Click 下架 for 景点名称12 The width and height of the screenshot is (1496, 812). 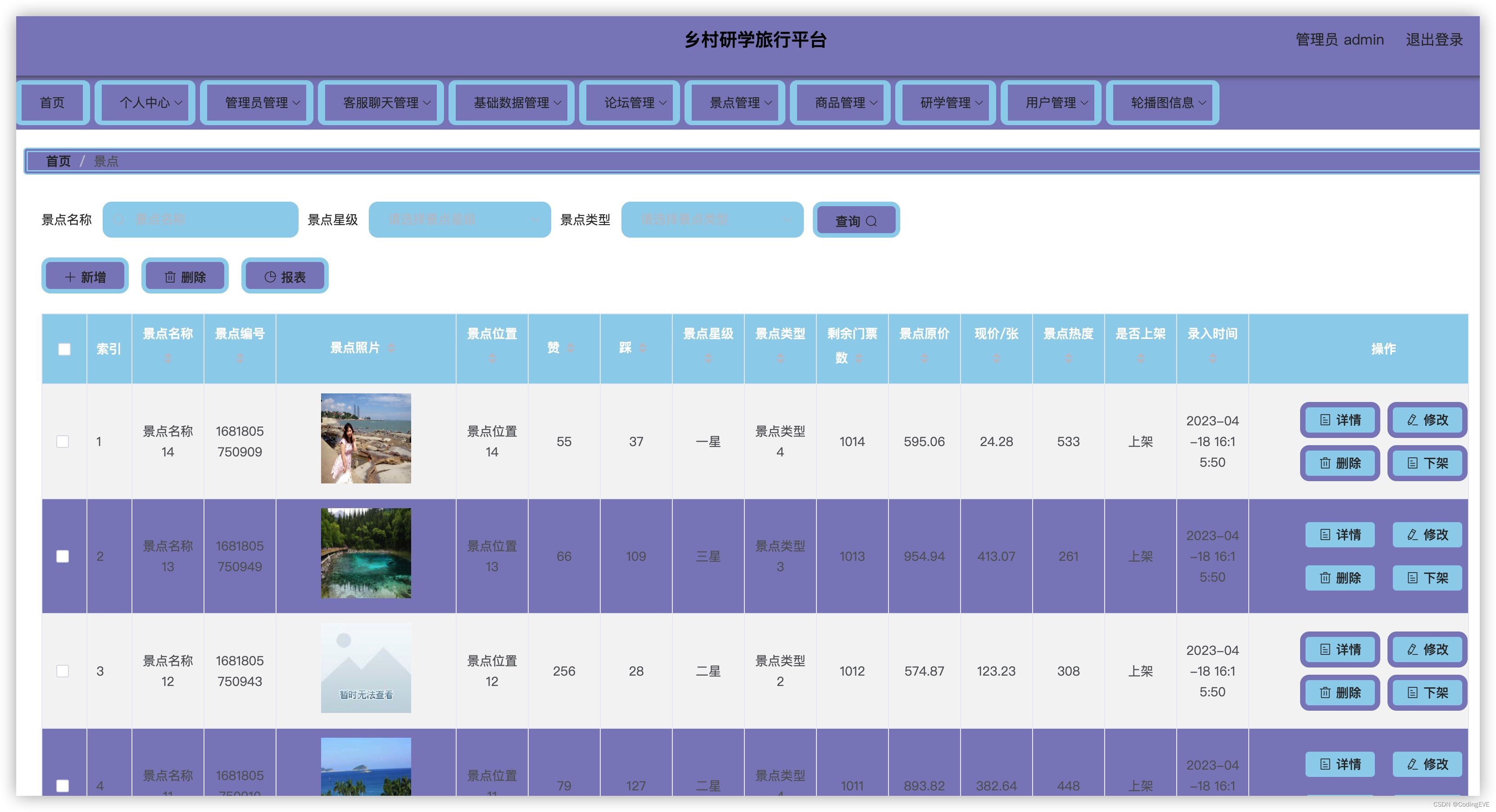point(1427,692)
